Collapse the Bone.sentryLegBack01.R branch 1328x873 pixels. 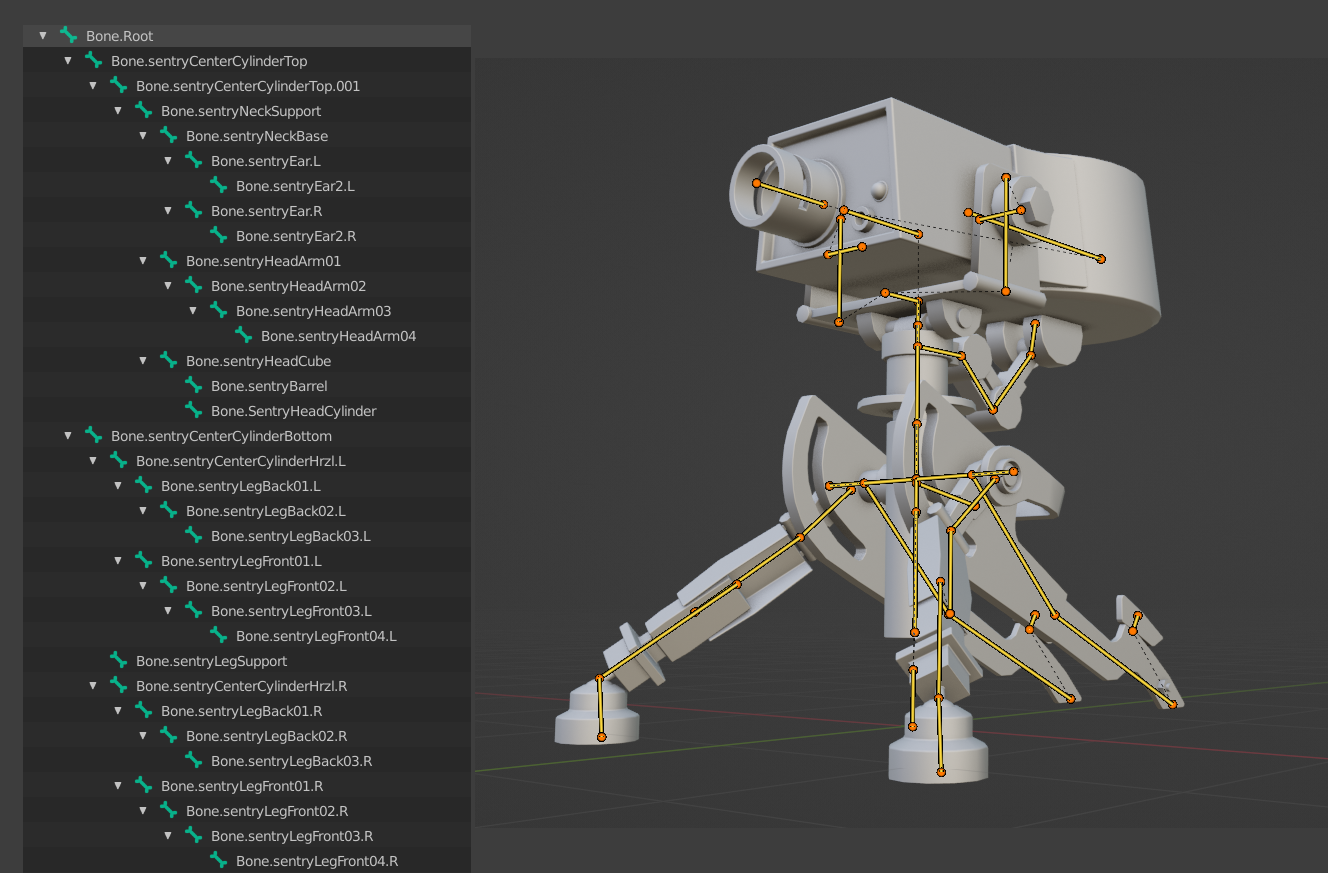(x=118, y=710)
